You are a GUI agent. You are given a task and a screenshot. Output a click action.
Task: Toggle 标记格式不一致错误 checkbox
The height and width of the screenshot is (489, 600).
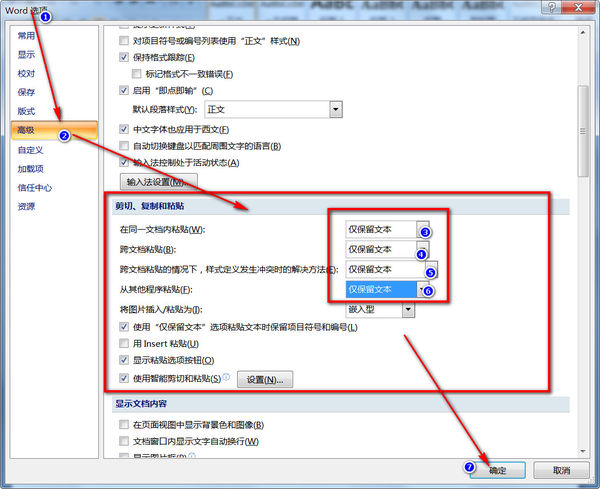[136, 74]
